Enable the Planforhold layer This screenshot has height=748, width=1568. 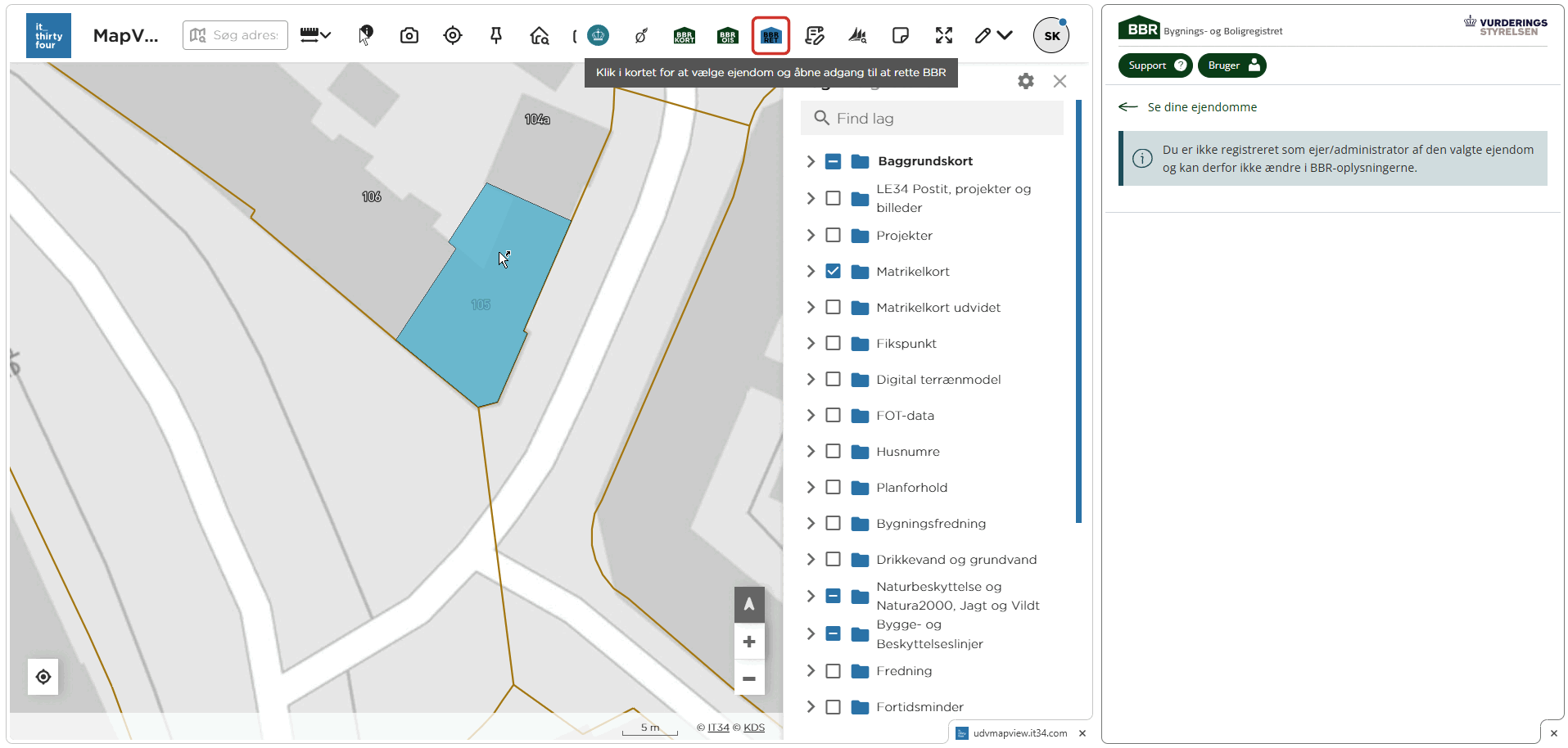[833, 487]
